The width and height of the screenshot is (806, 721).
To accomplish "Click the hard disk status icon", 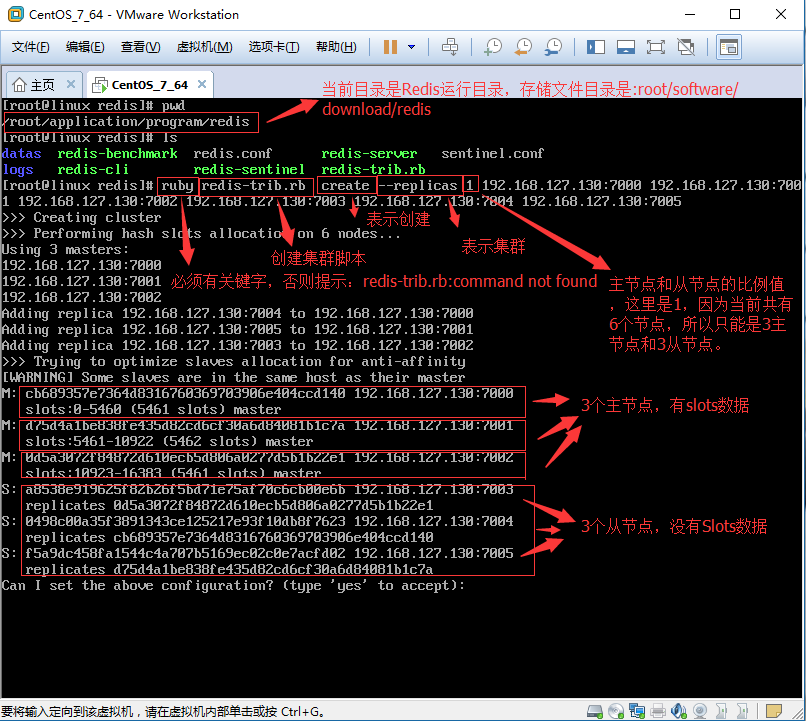I will 595,711.
